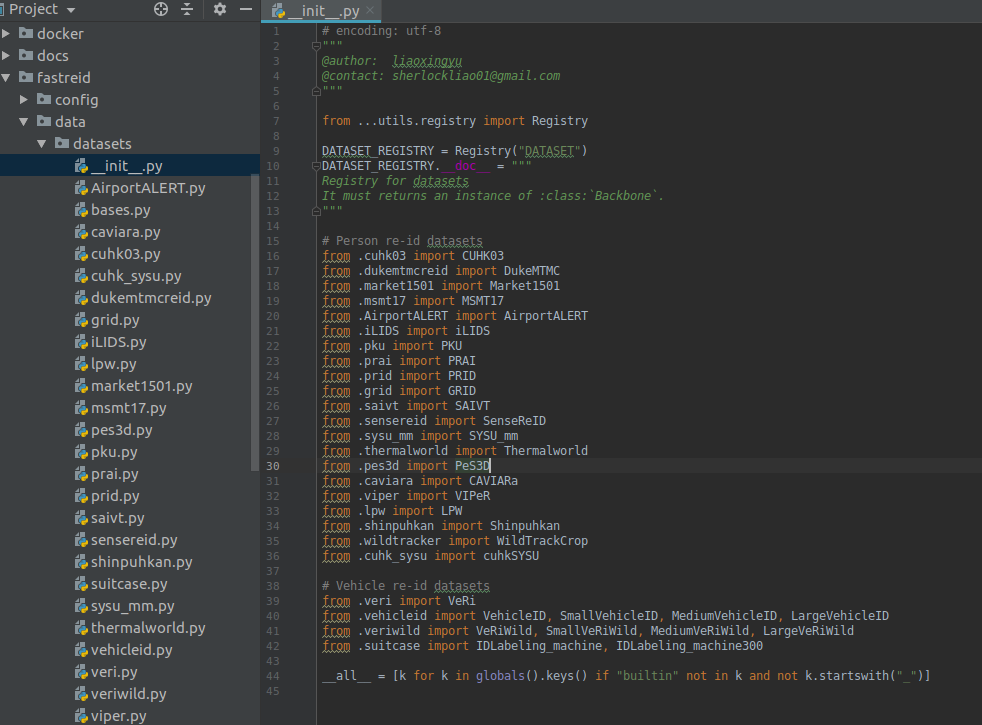Click on 'IDLabeling_machine300' in line 42
The width and height of the screenshot is (982, 725).
(690, 646)
